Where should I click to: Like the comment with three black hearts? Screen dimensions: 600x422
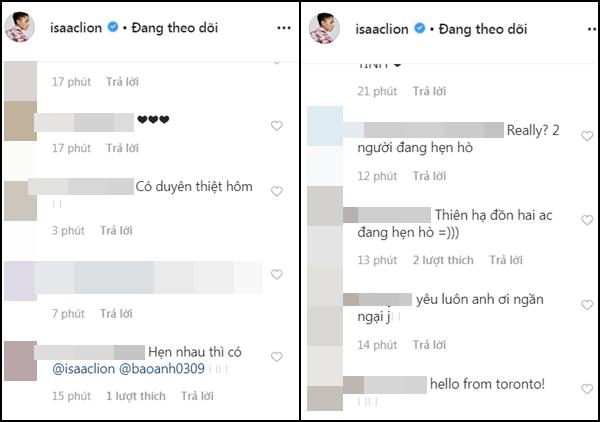click(x=277, y=125)
